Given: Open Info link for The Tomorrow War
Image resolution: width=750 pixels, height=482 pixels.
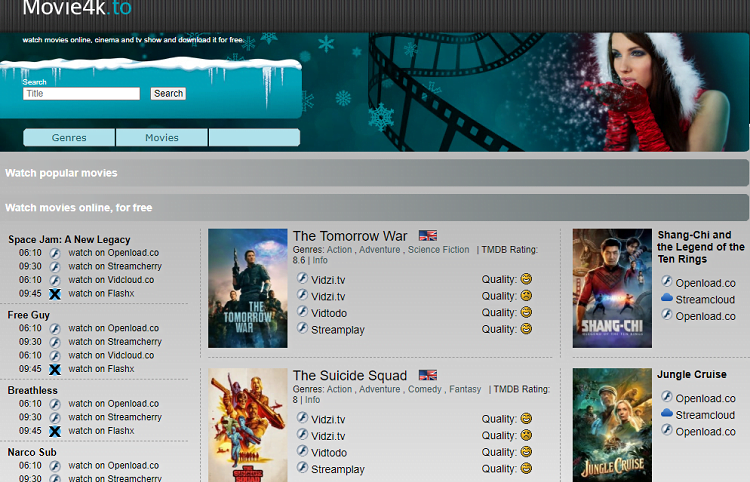Looking at the screenshot, I should click(x=320, y=260).
